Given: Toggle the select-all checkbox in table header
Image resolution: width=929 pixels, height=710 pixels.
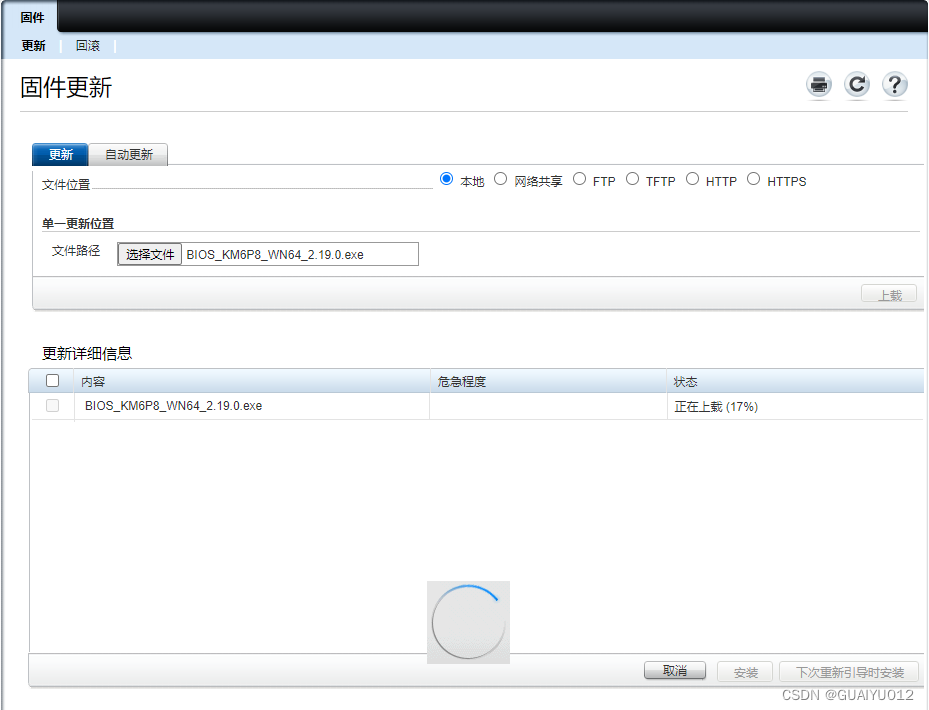Looking at the screenshot, I should click(x=53, y=381).
